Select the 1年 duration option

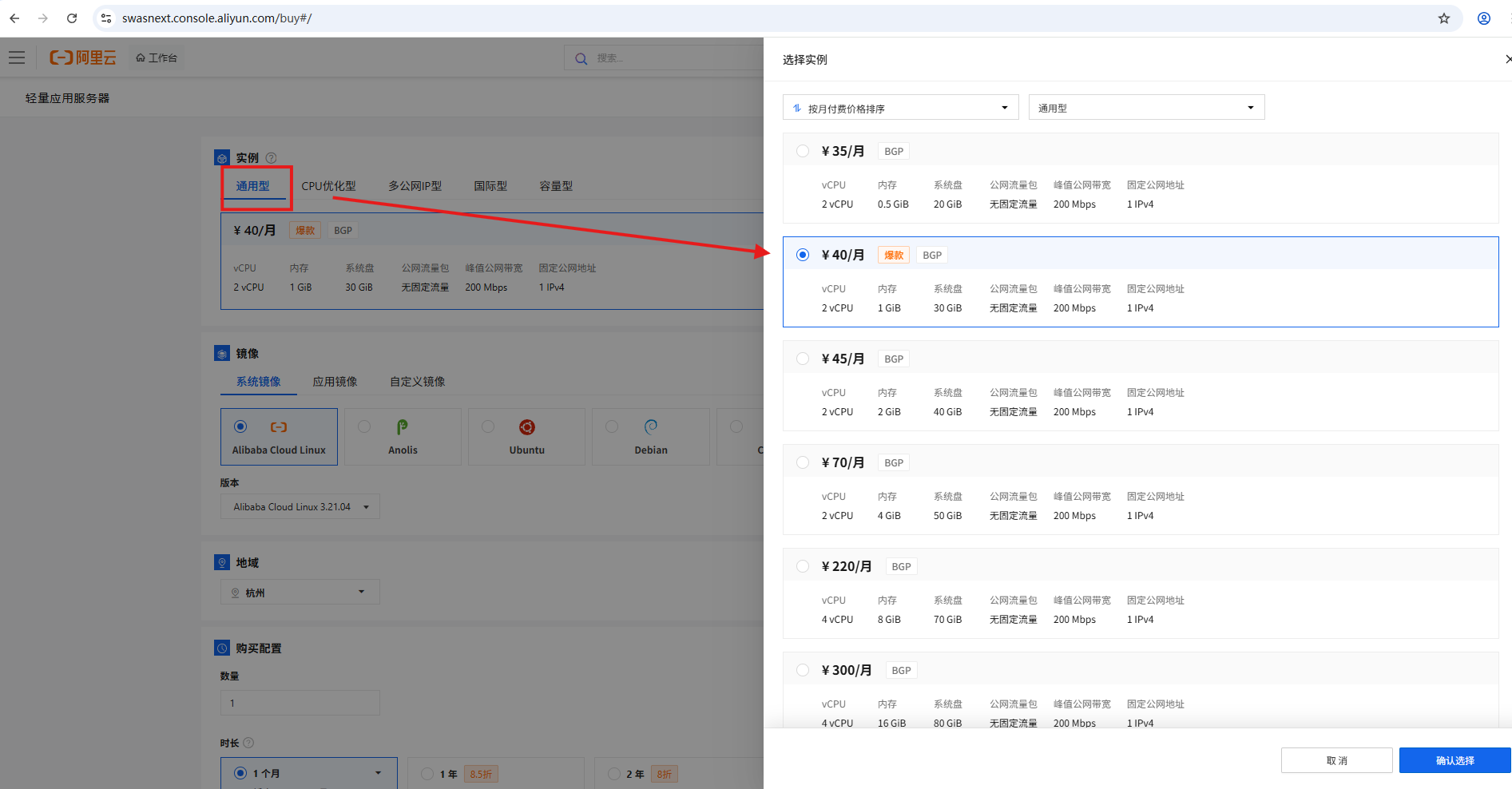click(x=495, y=773)
